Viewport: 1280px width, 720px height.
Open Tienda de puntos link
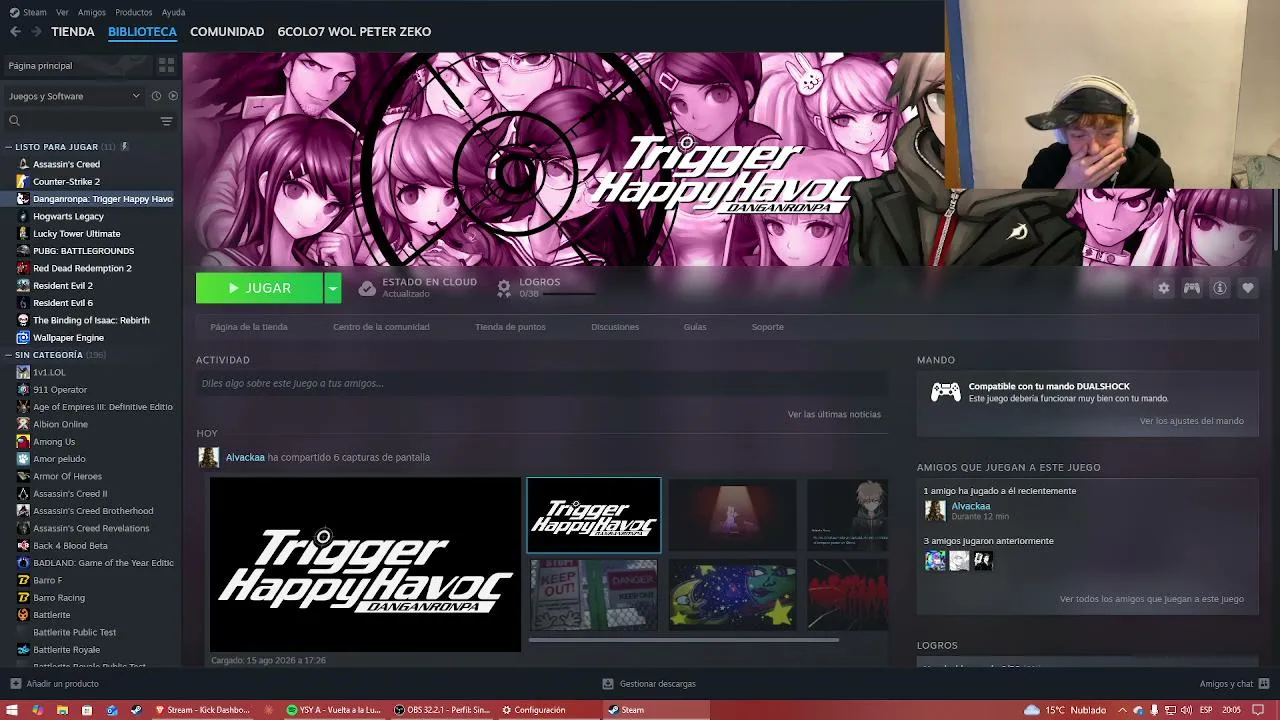coord(510,327)
